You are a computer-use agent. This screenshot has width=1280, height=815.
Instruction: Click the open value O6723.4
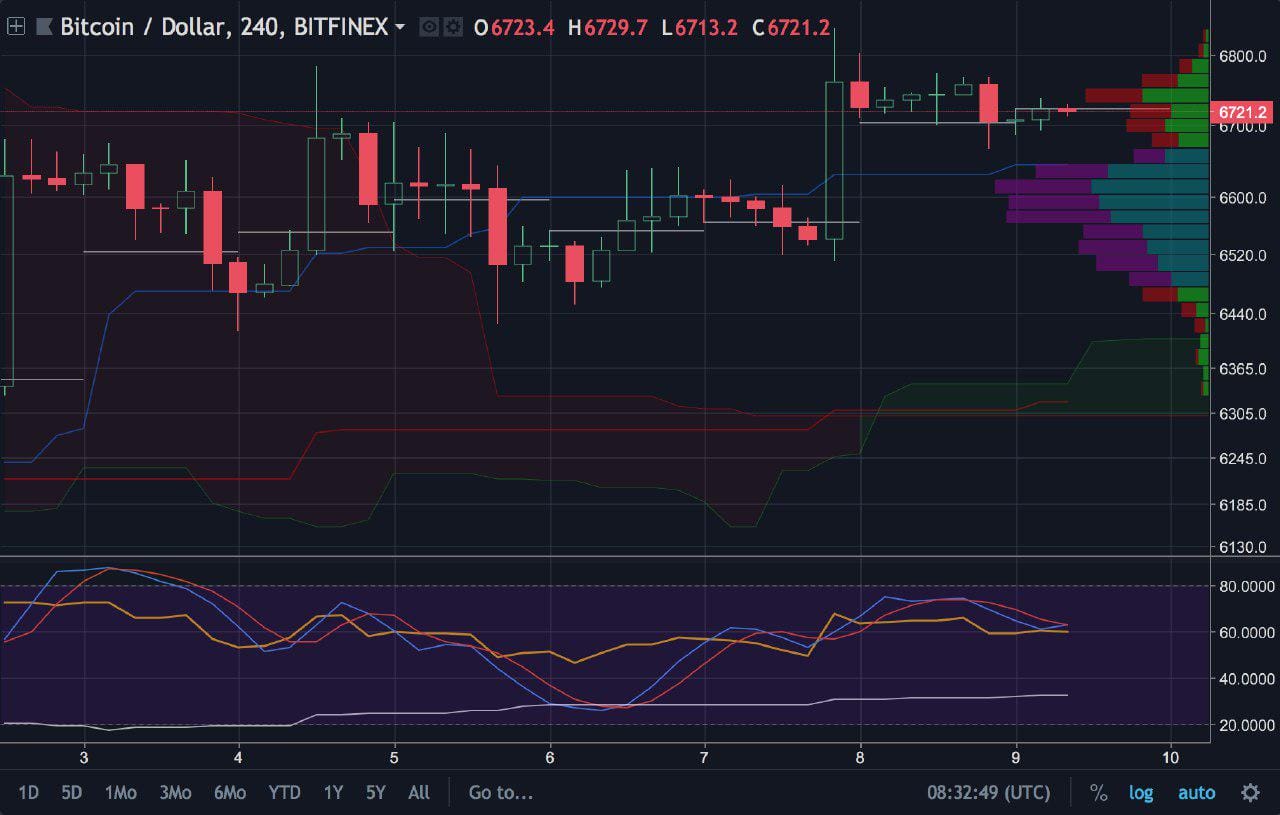point(513,28)
